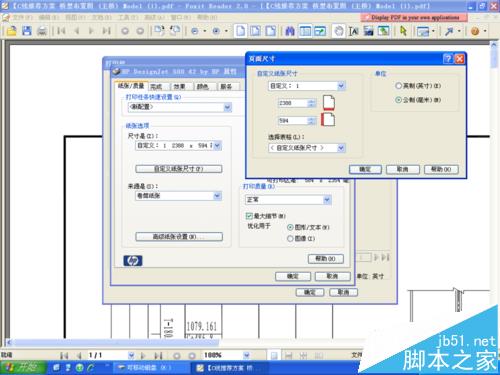Adjust the 594 height spinner arrows
The image size is (500, 375).
coord(312,121)
